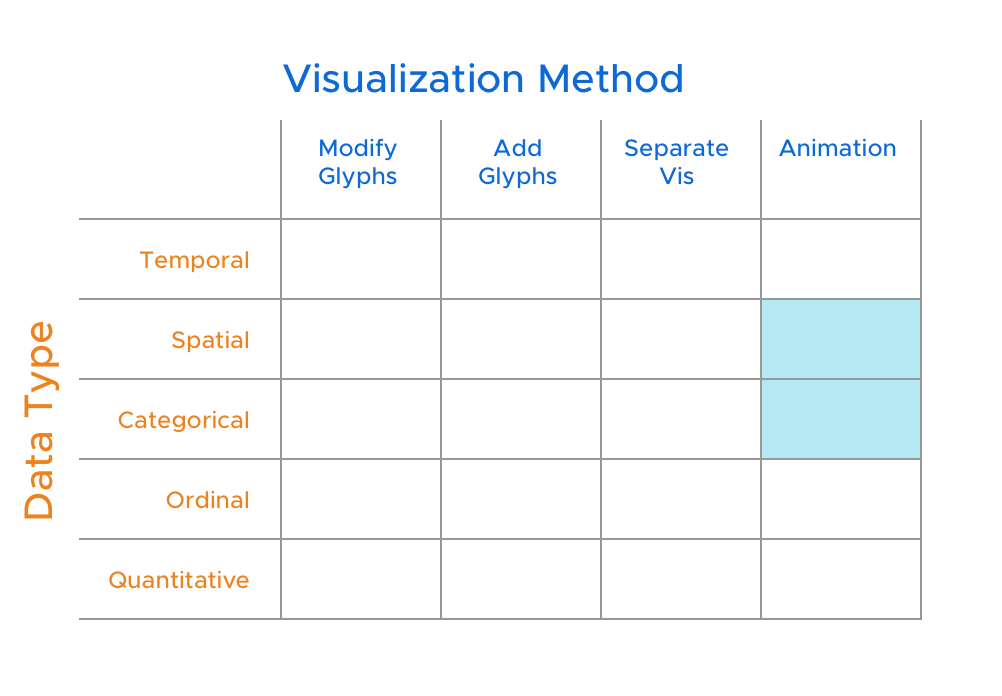Select the Spatial Add Glyphs cell
Viewport: 1002px width, 696px height.
point(521,339)
